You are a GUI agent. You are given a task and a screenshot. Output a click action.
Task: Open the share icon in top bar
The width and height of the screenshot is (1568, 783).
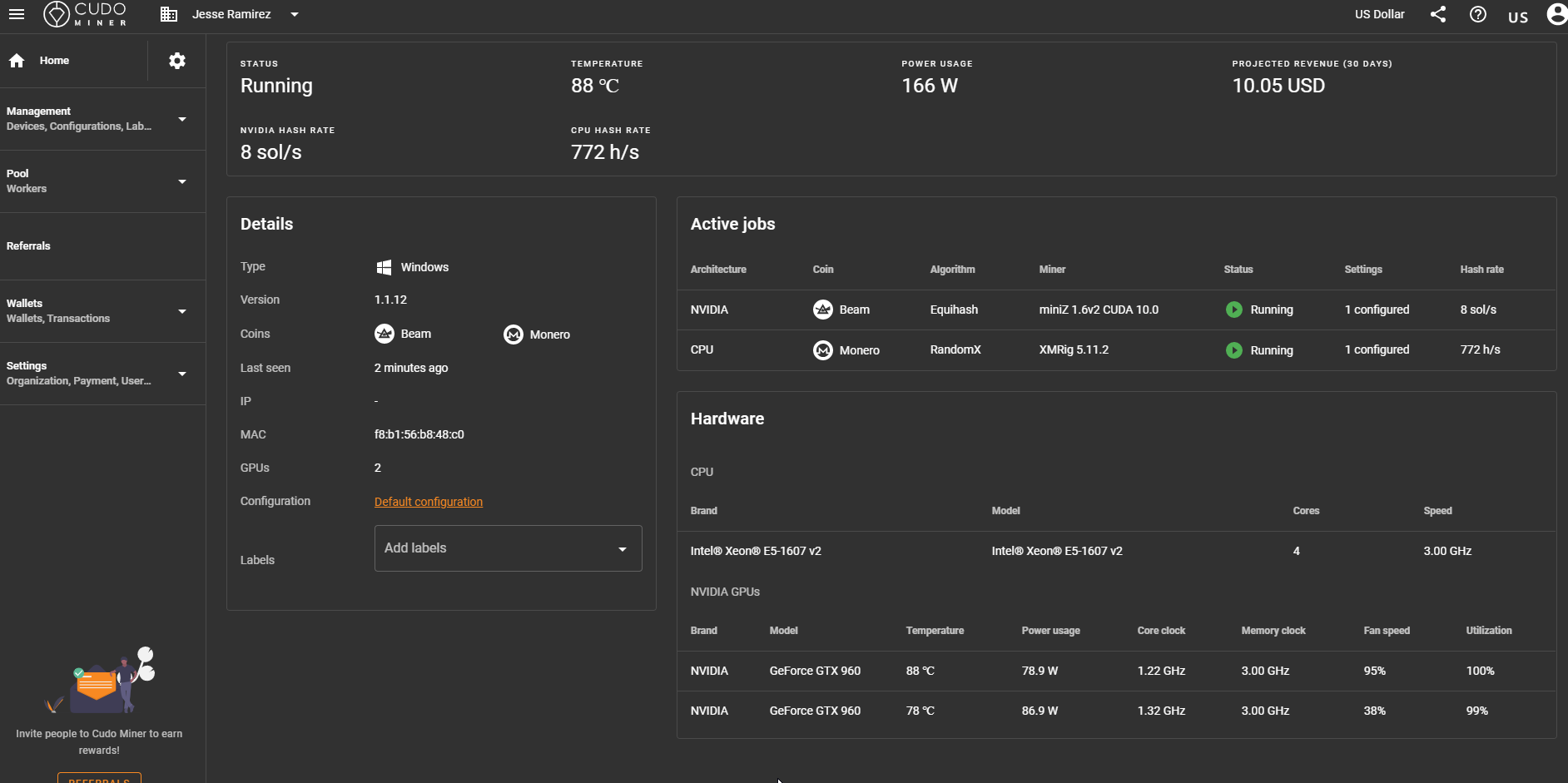coord(1438,14)
